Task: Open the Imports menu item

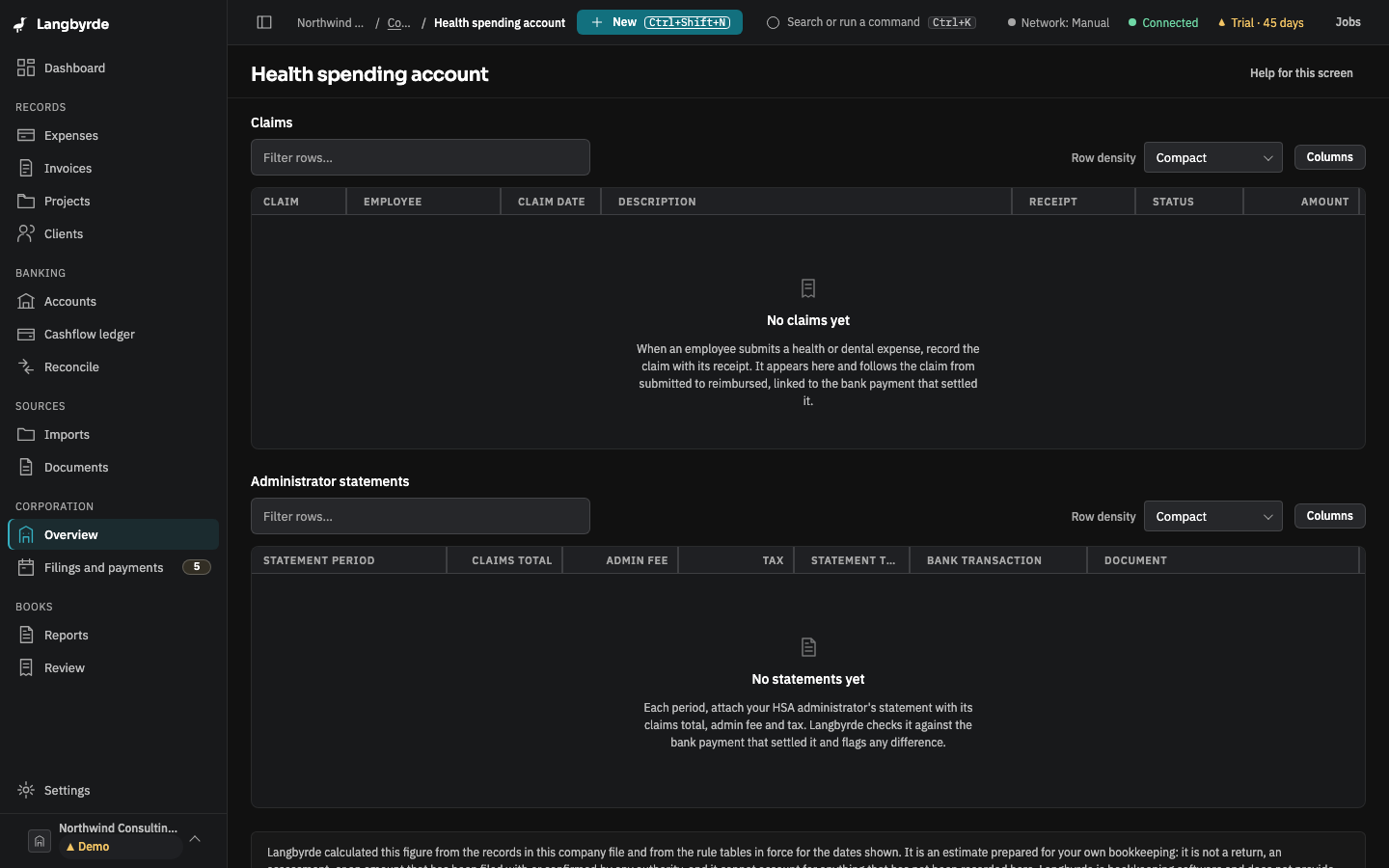Action: point(114,434)
